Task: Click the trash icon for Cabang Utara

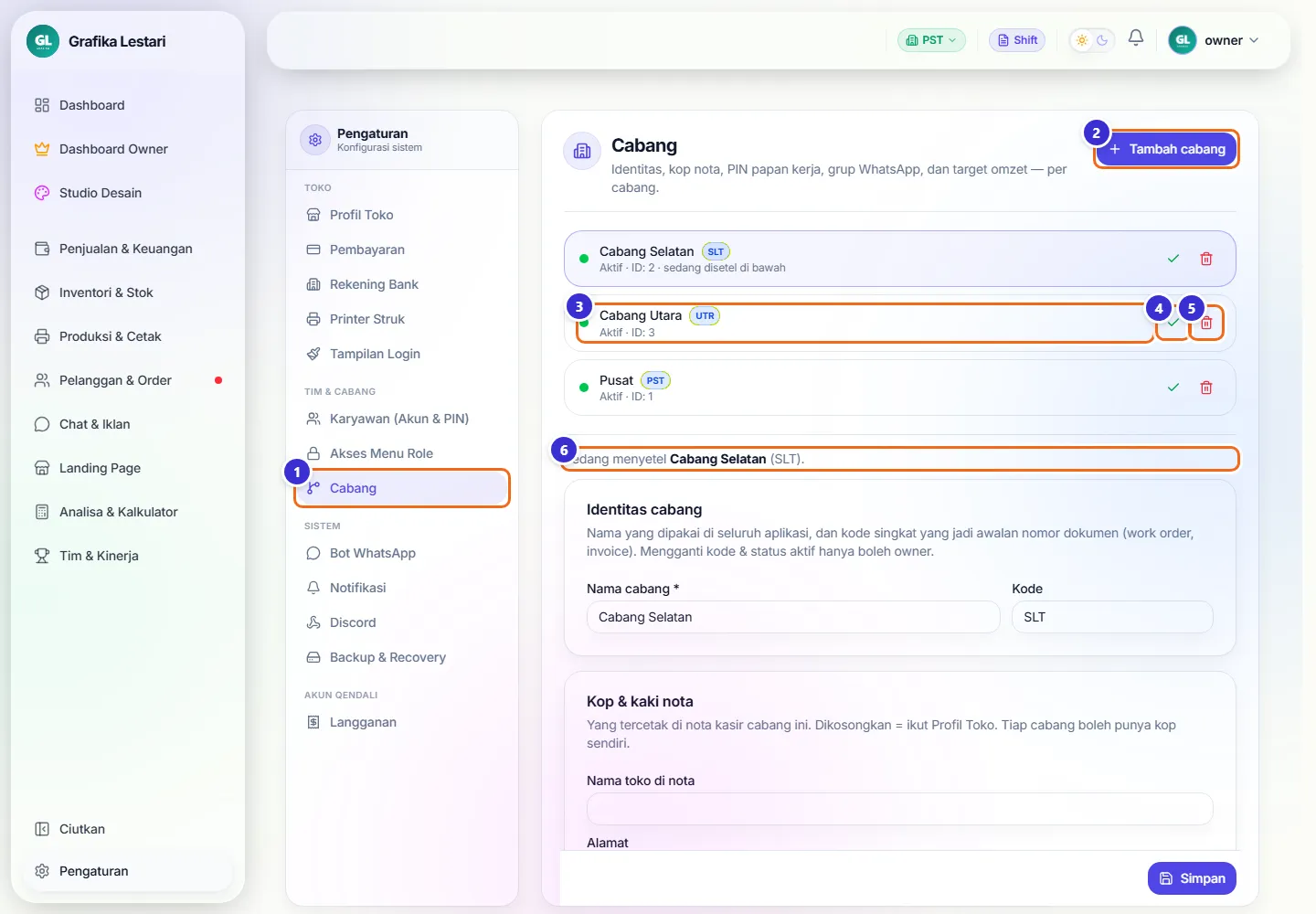Action: click(1206, 323)
